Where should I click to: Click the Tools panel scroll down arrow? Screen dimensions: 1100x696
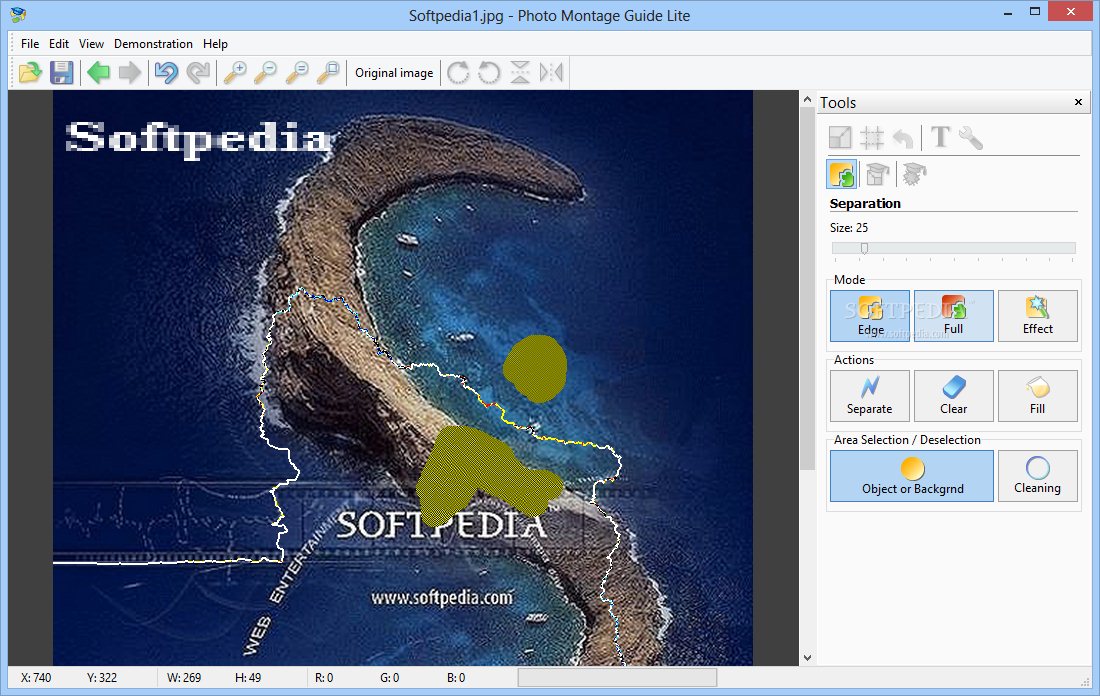pyautogui.click(x=807, y=657)
